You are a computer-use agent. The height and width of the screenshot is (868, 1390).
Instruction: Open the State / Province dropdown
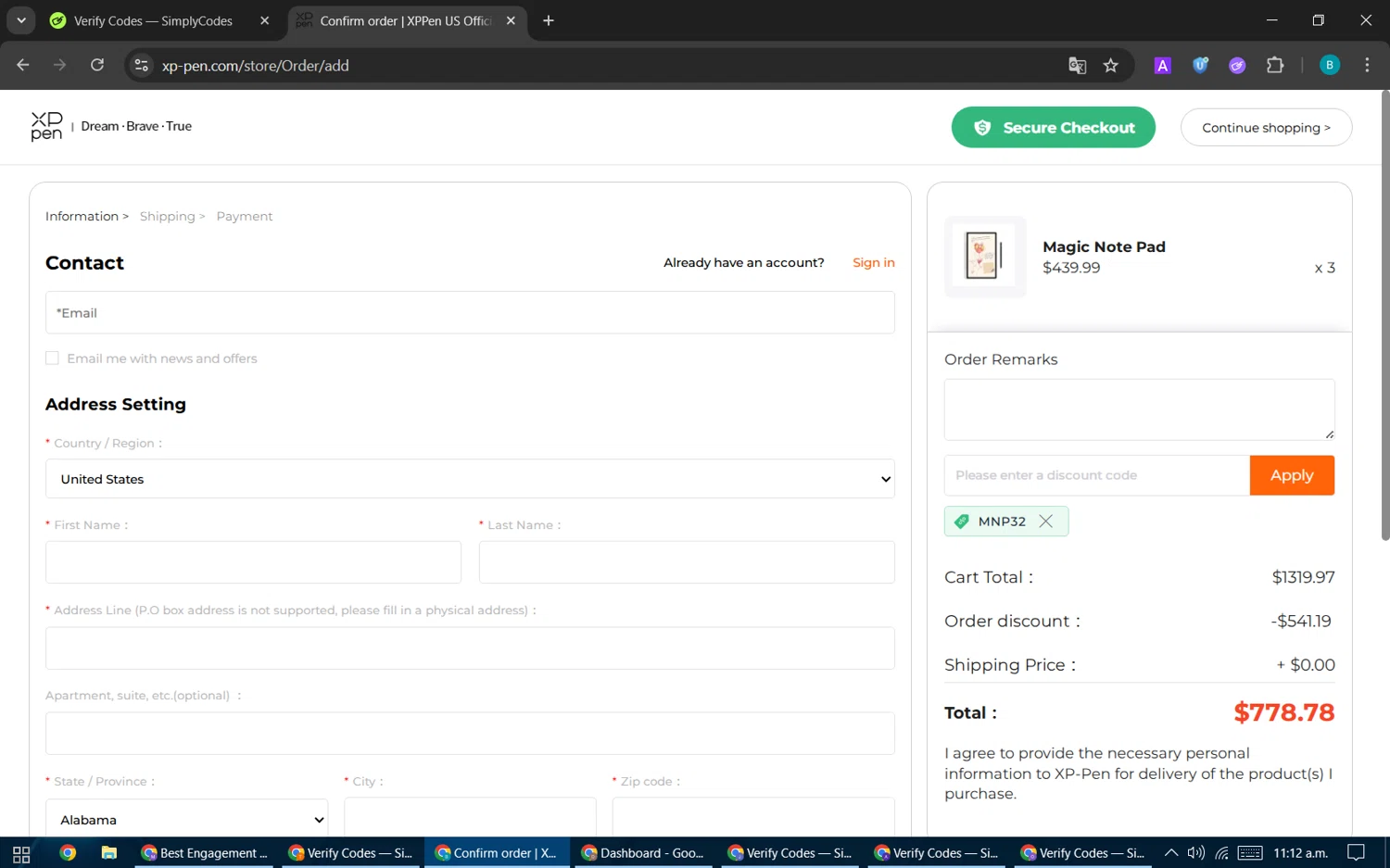click(x=186, y=819)
